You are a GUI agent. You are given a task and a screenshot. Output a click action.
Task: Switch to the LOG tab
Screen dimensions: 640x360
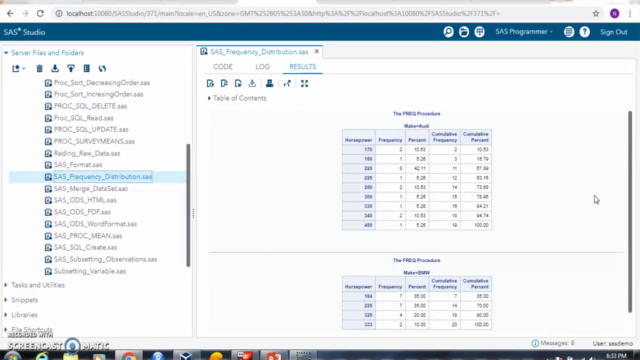[x=262, y=67]
